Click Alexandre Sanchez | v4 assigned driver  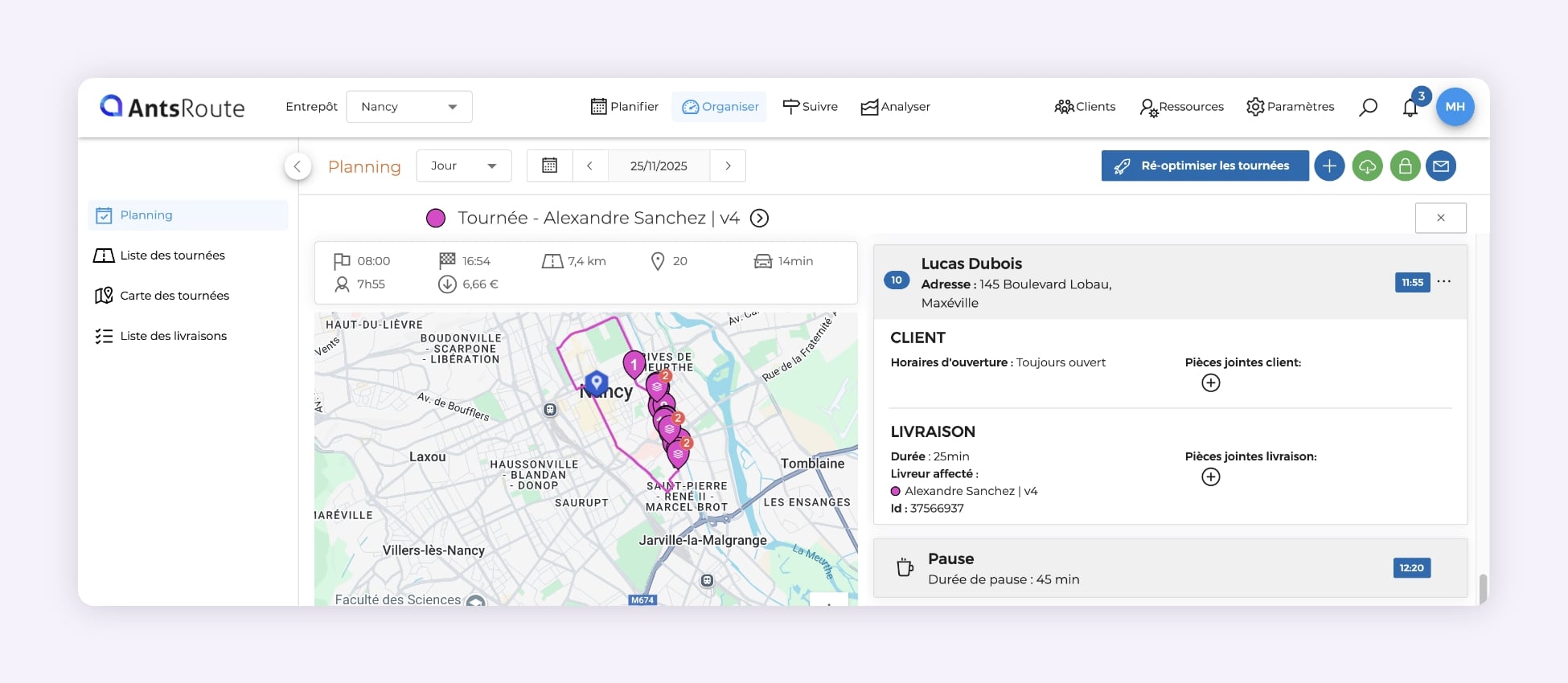click(x=964, y=491)
